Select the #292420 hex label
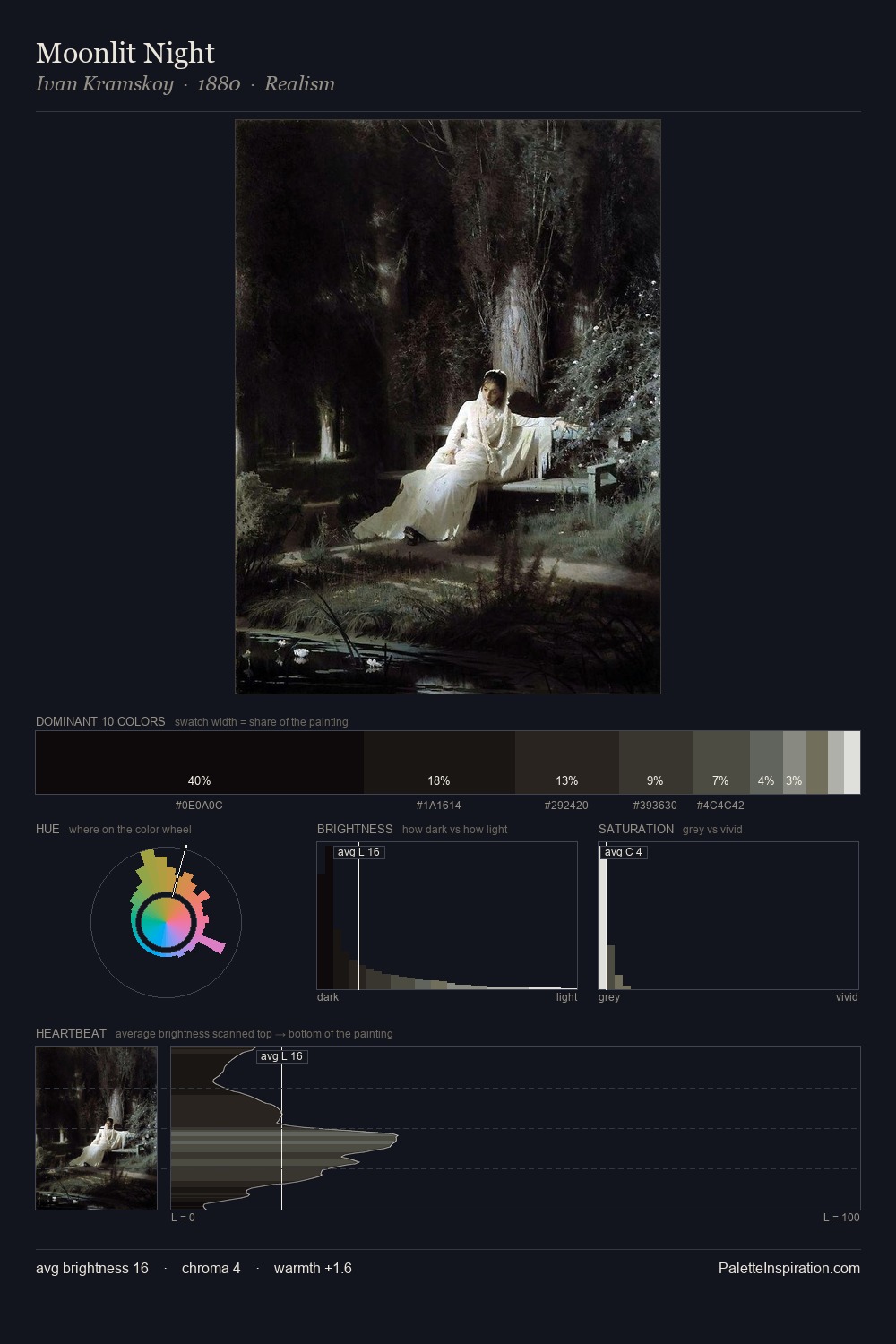The width and height of the screenshot is (896, 1344). pyautogui.click(x=566, y=806)
